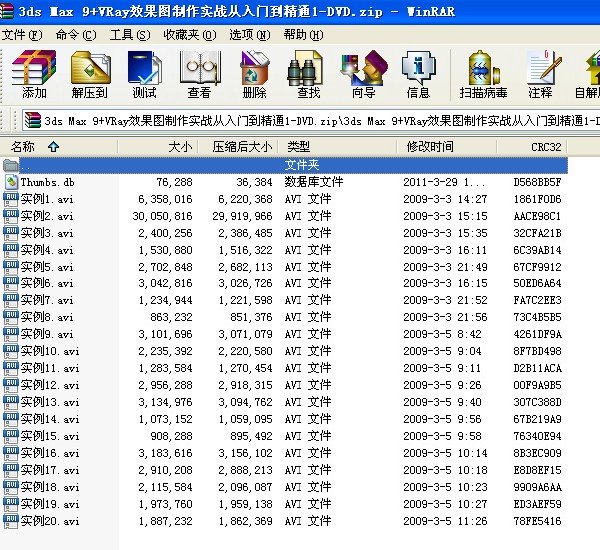Click the archive path address field
This screenshot has height=550, width=600.
click(311, 121)
